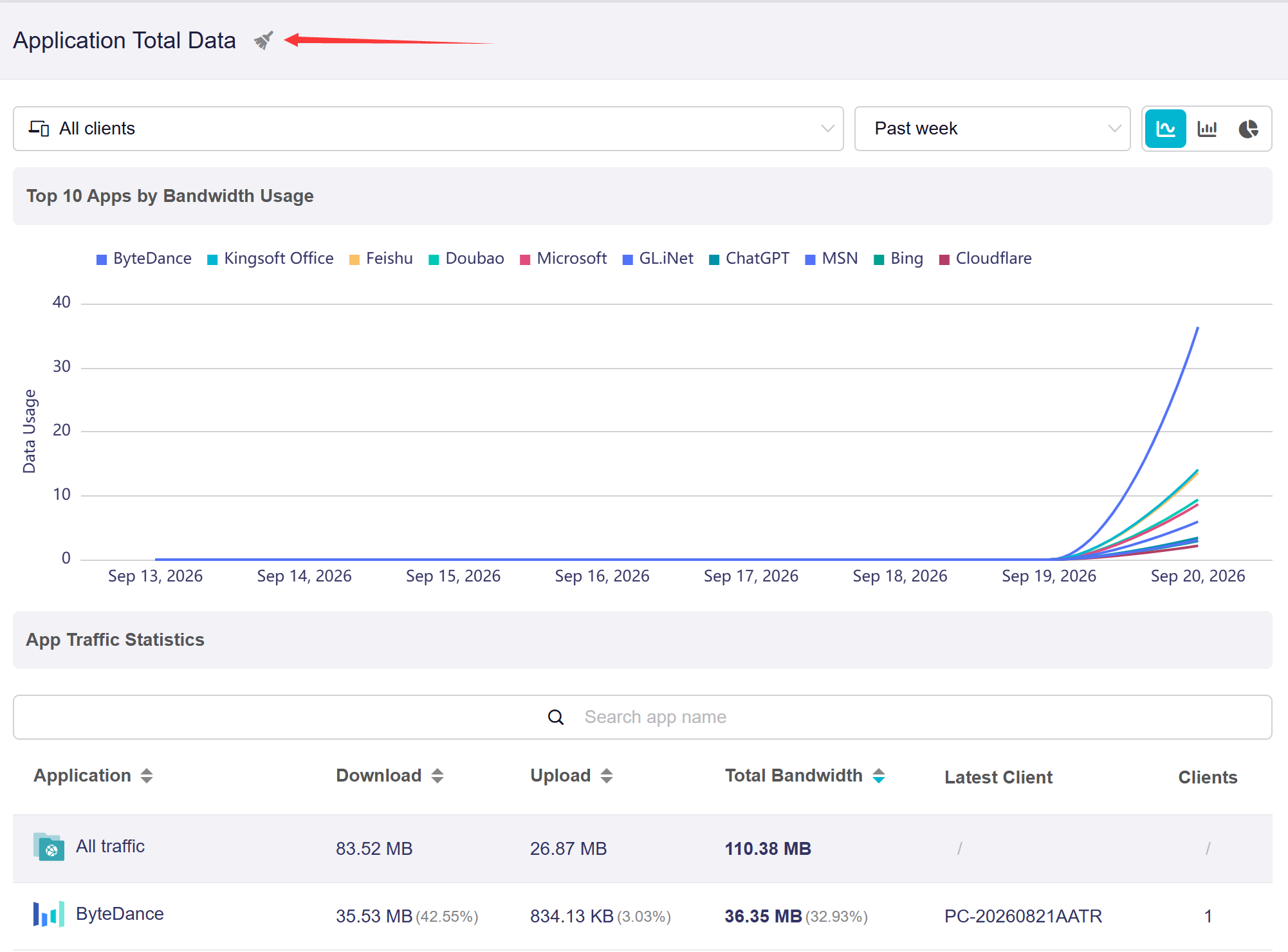This screenshot has width=1288, height=952.
Task: Click Top 10 Apps by Bandwidth Usage heading
Action: (170, 196)
